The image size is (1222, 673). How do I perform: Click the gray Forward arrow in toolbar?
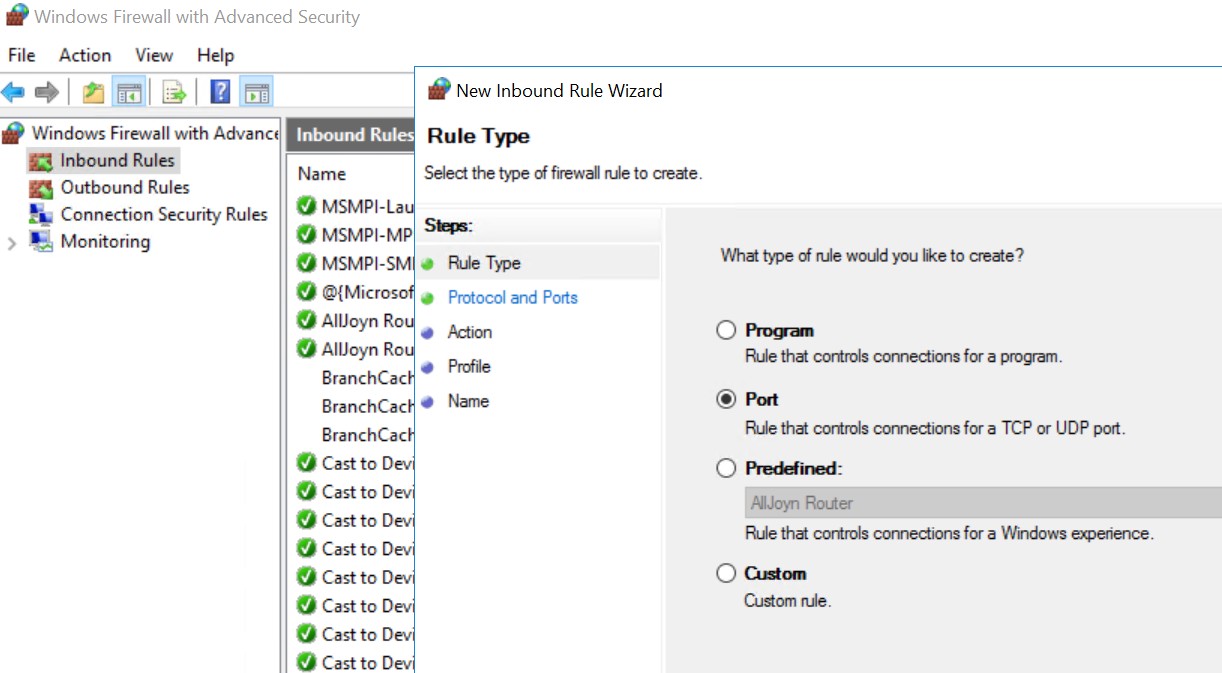coord(47,93)
